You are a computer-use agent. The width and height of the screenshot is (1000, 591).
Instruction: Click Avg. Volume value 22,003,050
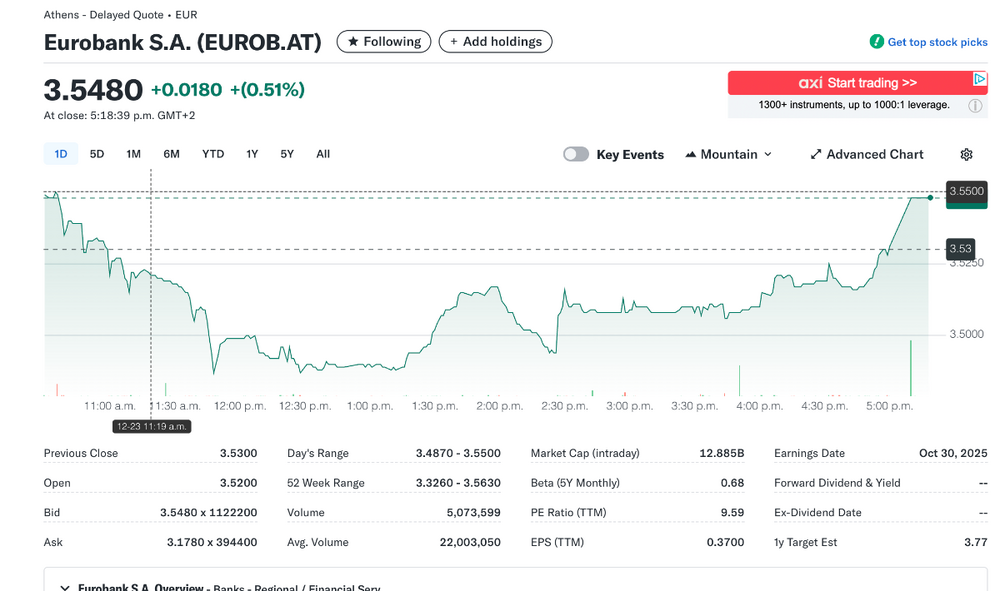tap(470, 543)
